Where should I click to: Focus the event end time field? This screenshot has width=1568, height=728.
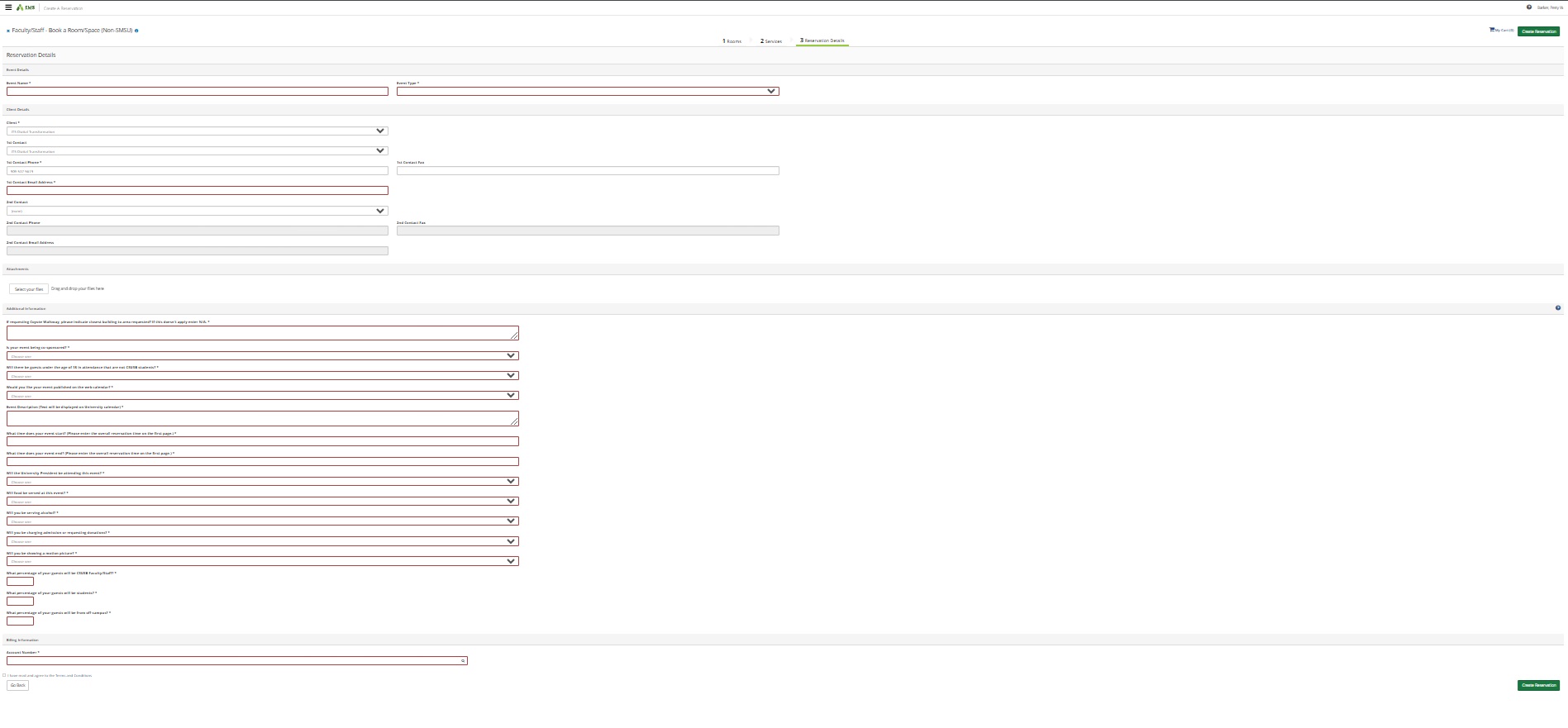coord(263,461)
